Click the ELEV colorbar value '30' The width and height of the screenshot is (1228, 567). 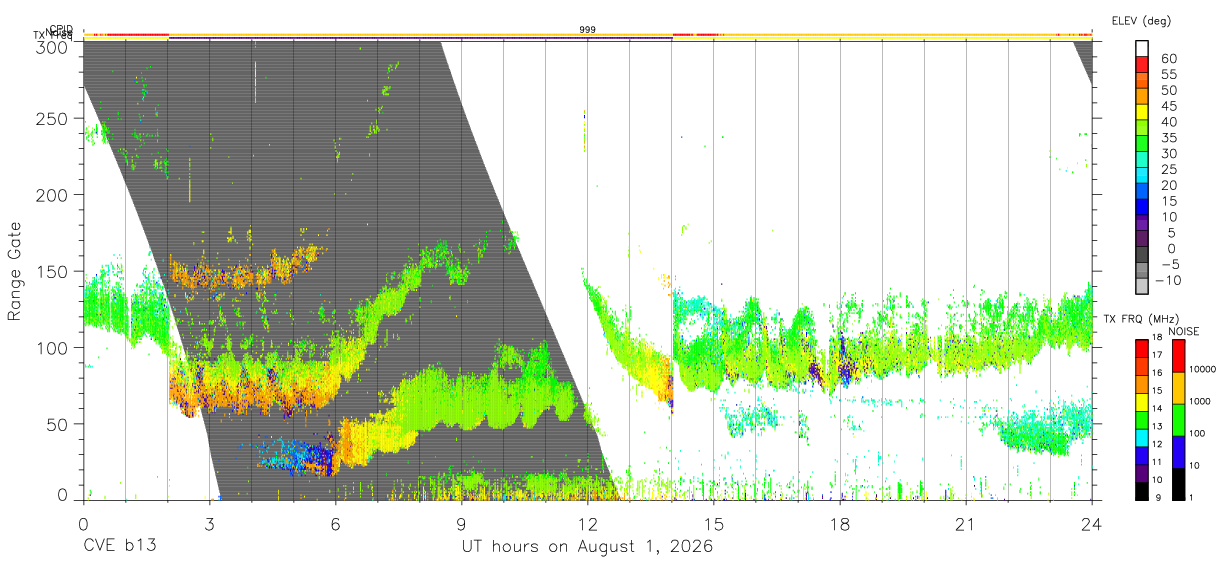[x=1168, y=153]
